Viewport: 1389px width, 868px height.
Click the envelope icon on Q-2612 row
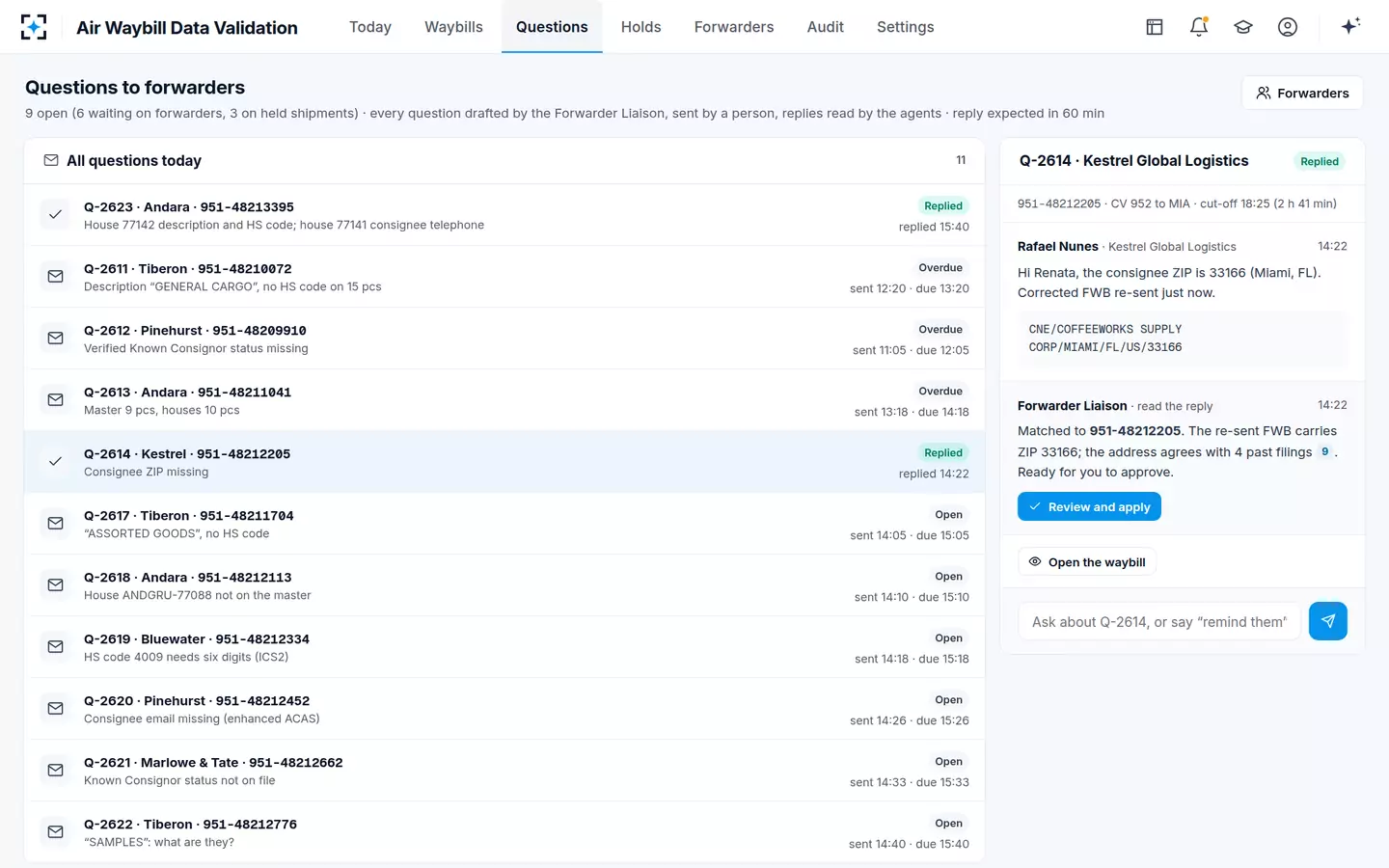click(x=56, y=339)
